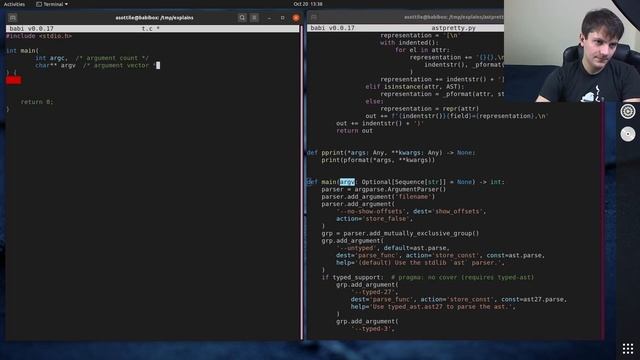Open hamburger menu in left terminal
The width and height of the screenshot is (640, 360).
254,18
